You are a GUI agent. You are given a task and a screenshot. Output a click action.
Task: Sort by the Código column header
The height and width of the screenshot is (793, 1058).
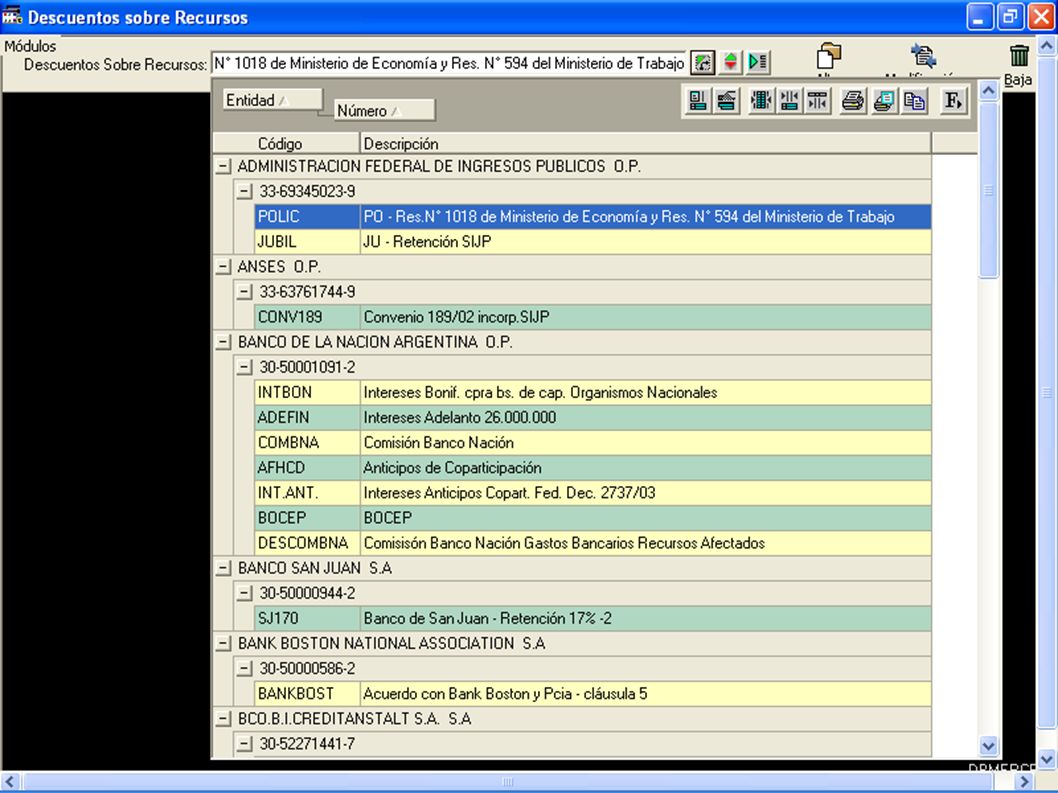(287, 144)
